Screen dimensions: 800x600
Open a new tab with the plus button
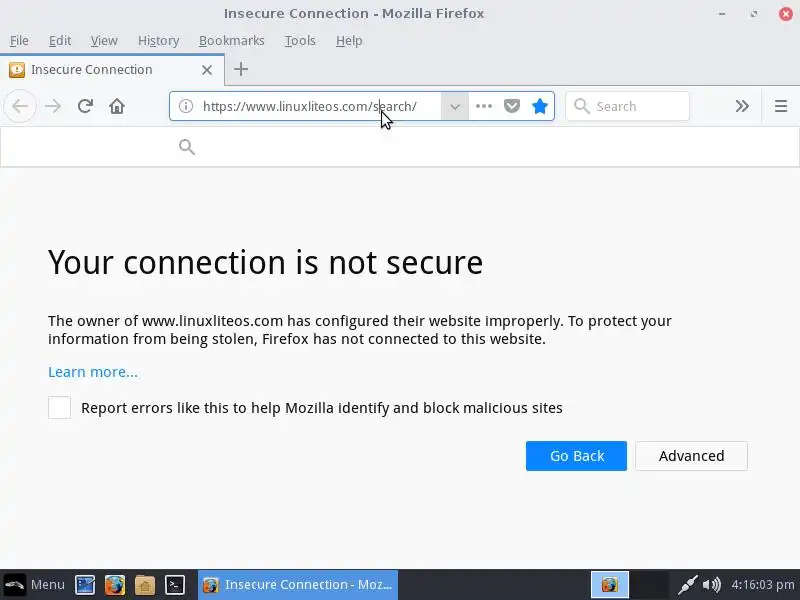coord(241,69)
